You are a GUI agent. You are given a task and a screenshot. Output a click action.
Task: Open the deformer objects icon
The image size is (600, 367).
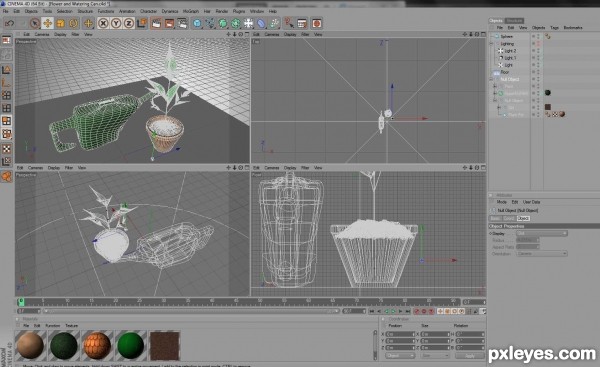(x=261, y=23)
